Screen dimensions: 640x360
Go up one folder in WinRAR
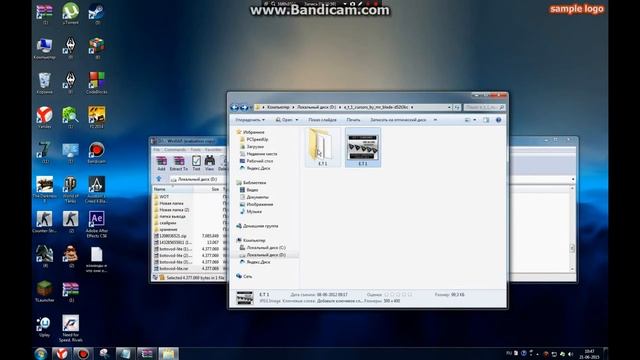click(159, 179)
